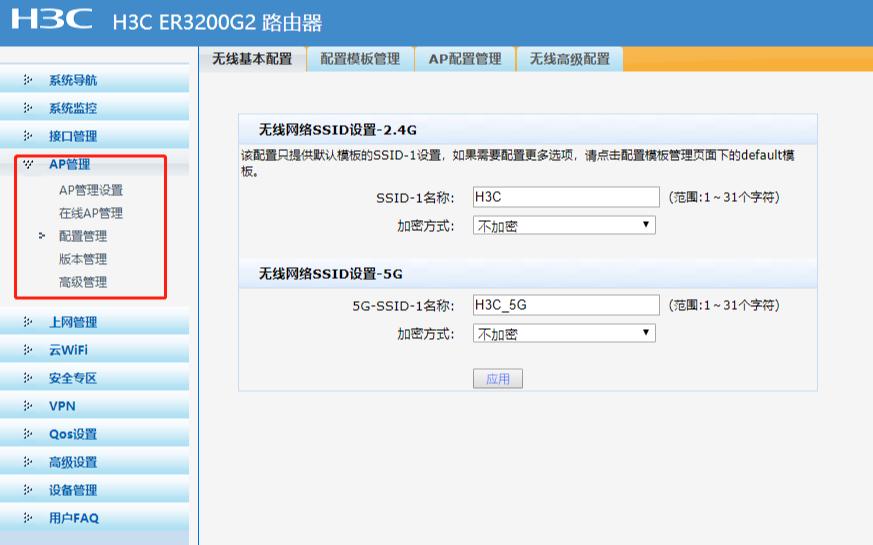The height and width of the screenshot is (545, 873).
Task: Expand the 系统监控 menu arrow icon
Action: [28, 108]
